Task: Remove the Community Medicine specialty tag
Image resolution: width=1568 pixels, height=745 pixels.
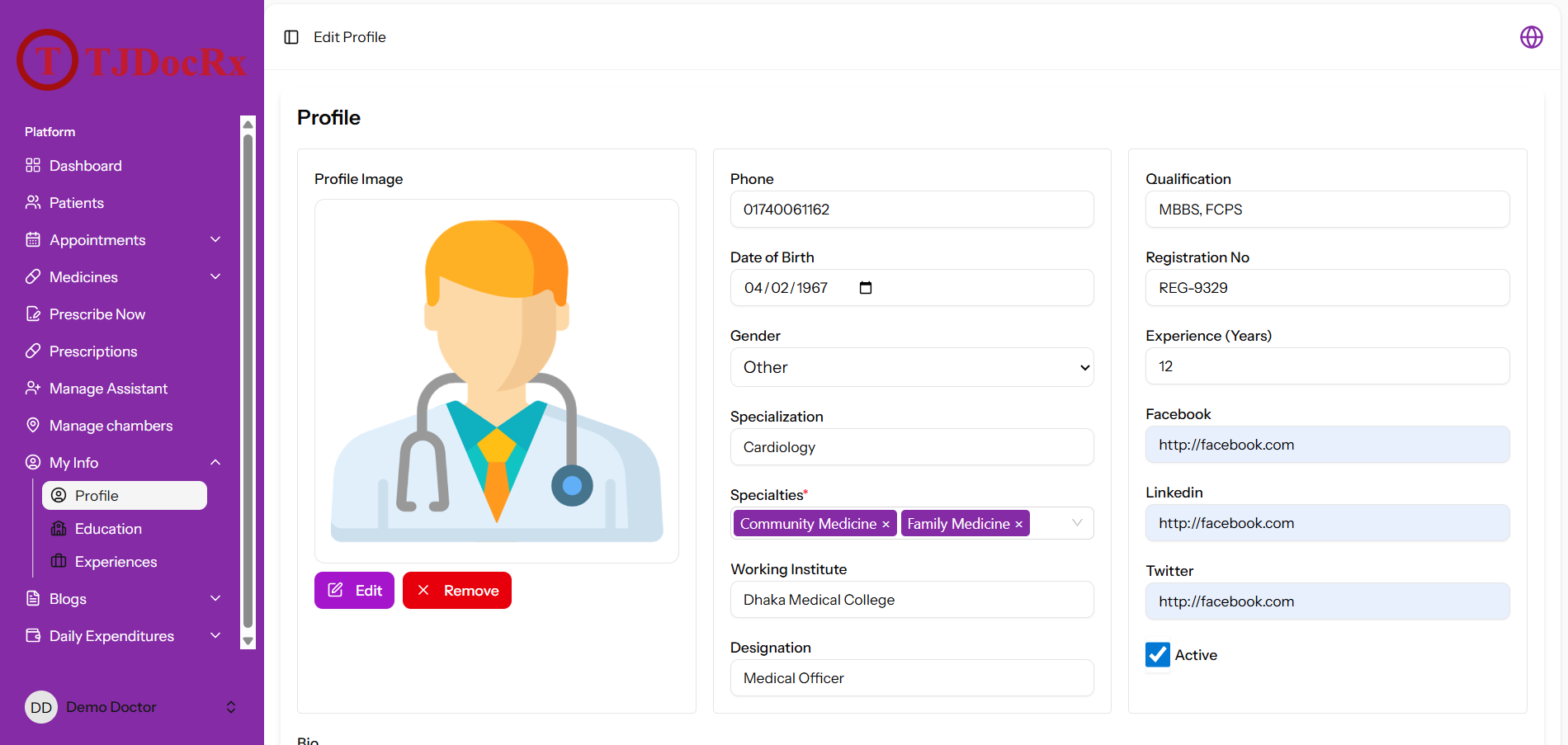Action: 886,525
